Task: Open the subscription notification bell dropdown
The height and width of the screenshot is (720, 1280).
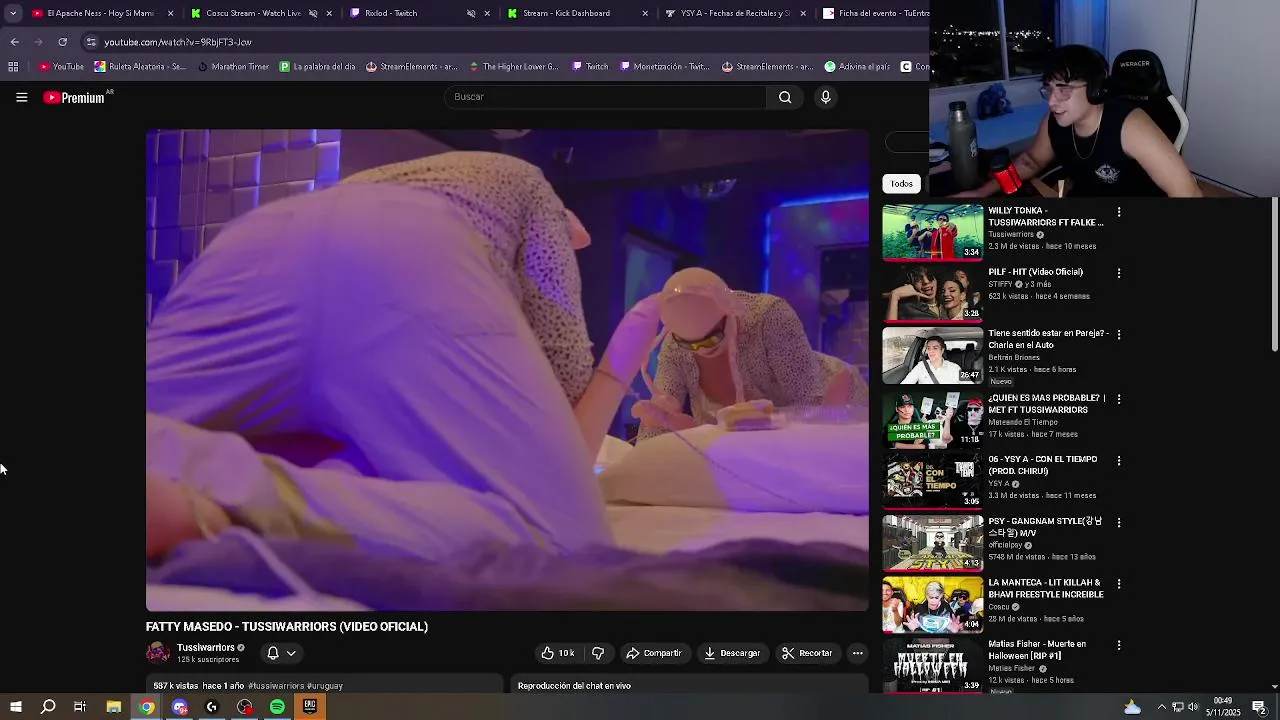Action: point(281,653)
